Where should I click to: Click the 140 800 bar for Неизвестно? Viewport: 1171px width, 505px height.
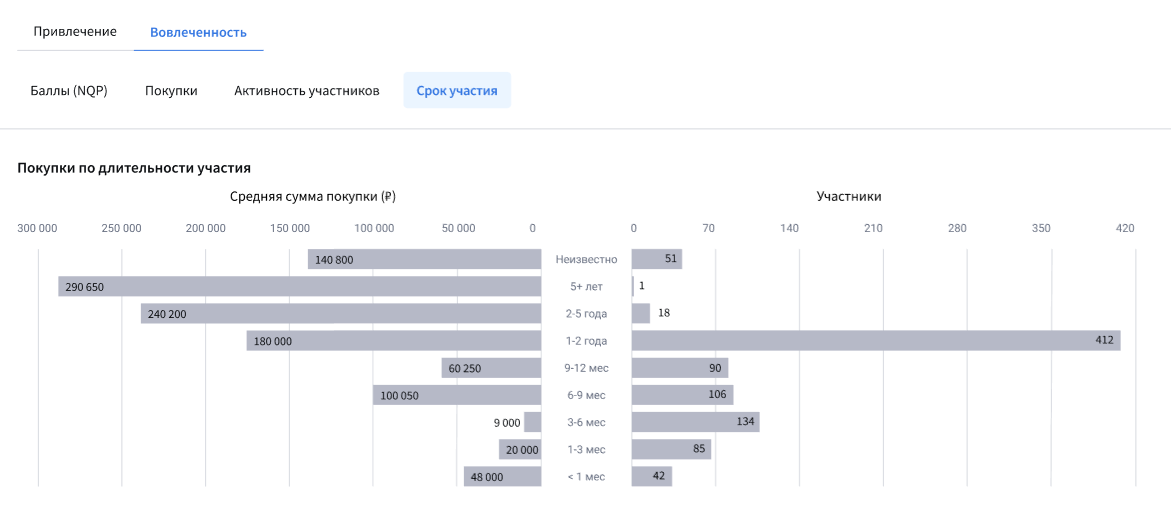424,260
